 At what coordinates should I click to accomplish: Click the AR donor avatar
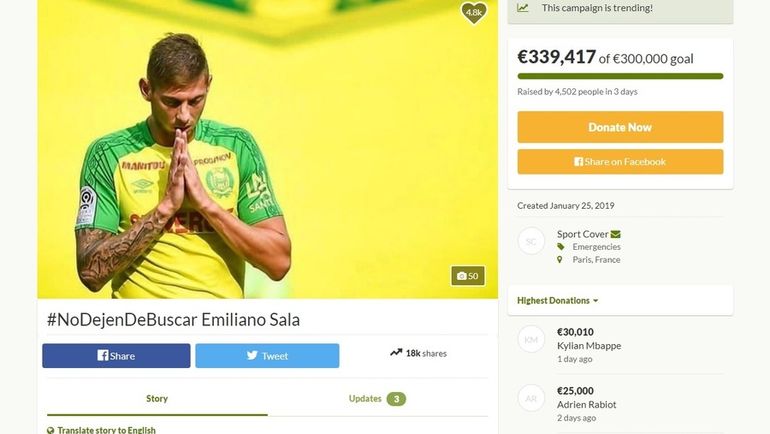[x=531, y=398]
